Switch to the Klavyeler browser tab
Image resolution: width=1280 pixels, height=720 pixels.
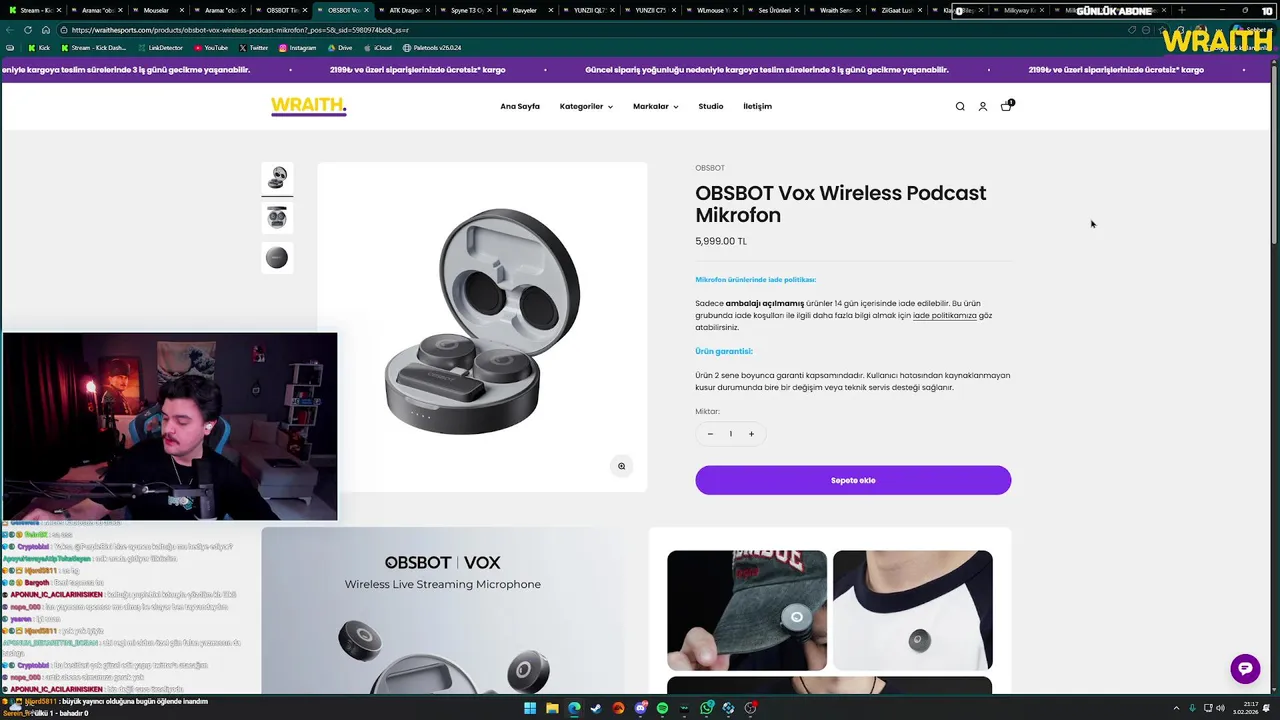[524, 10]
